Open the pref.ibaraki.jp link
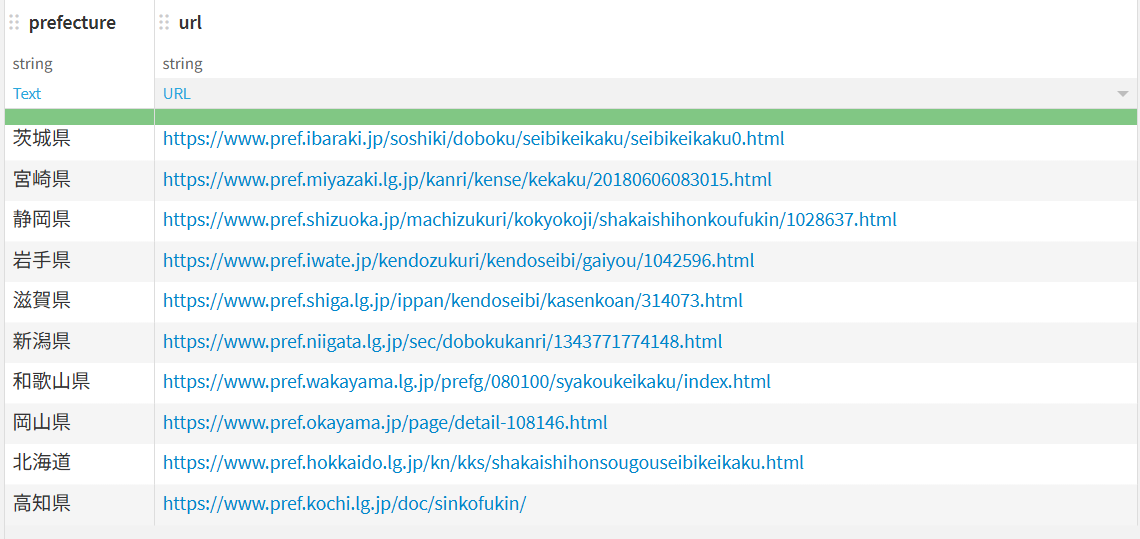Viewport: 1140px width, 539px height. pos(473,138)
